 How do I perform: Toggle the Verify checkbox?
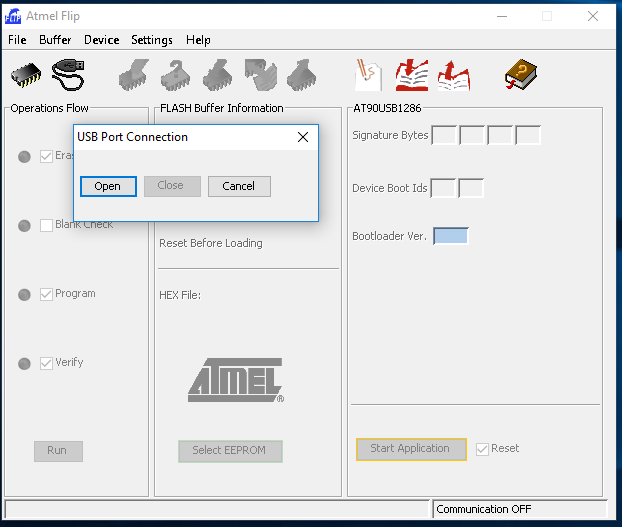(x=46, y=363)
